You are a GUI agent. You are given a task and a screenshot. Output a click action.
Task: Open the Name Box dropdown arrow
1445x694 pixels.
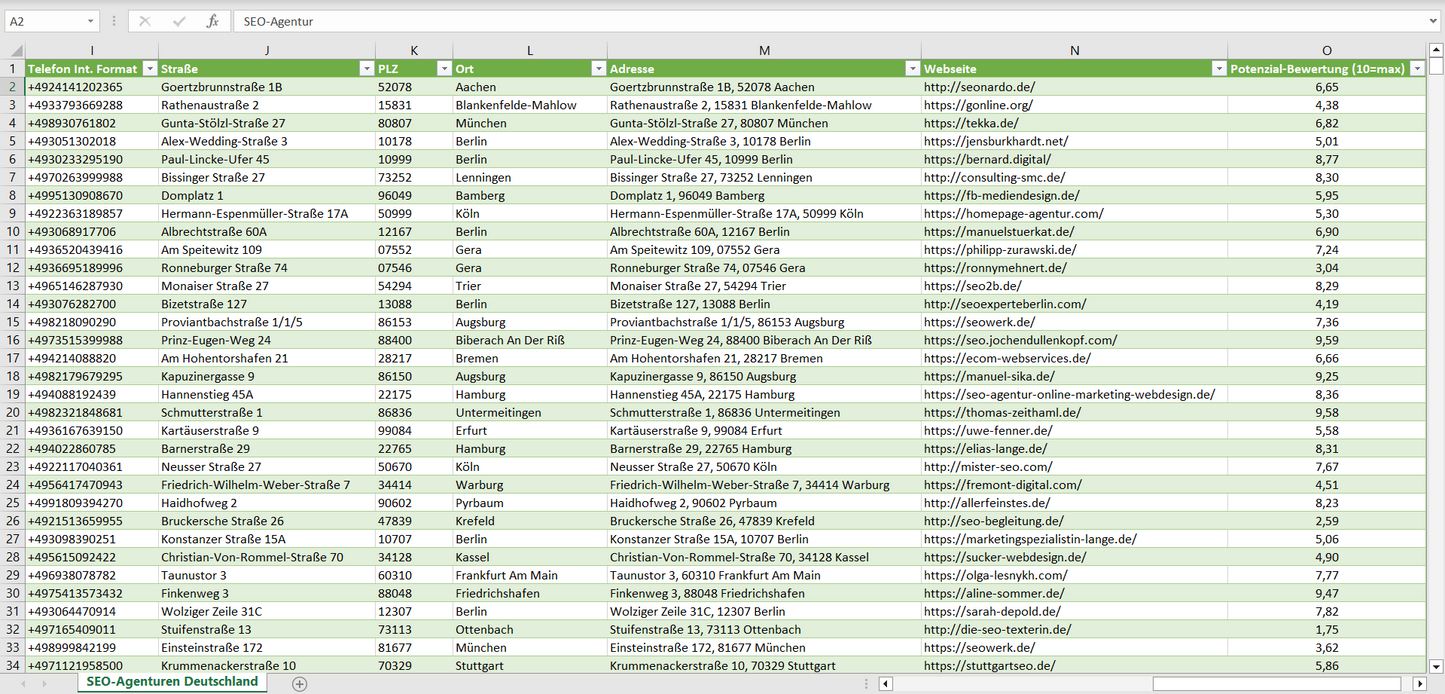pos(90,21)
